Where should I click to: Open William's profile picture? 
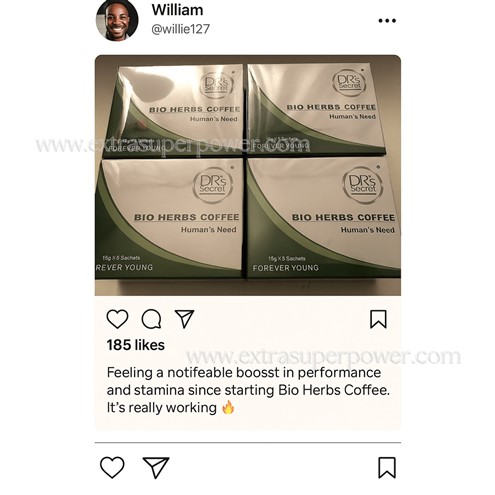click(x=117, y=20)
